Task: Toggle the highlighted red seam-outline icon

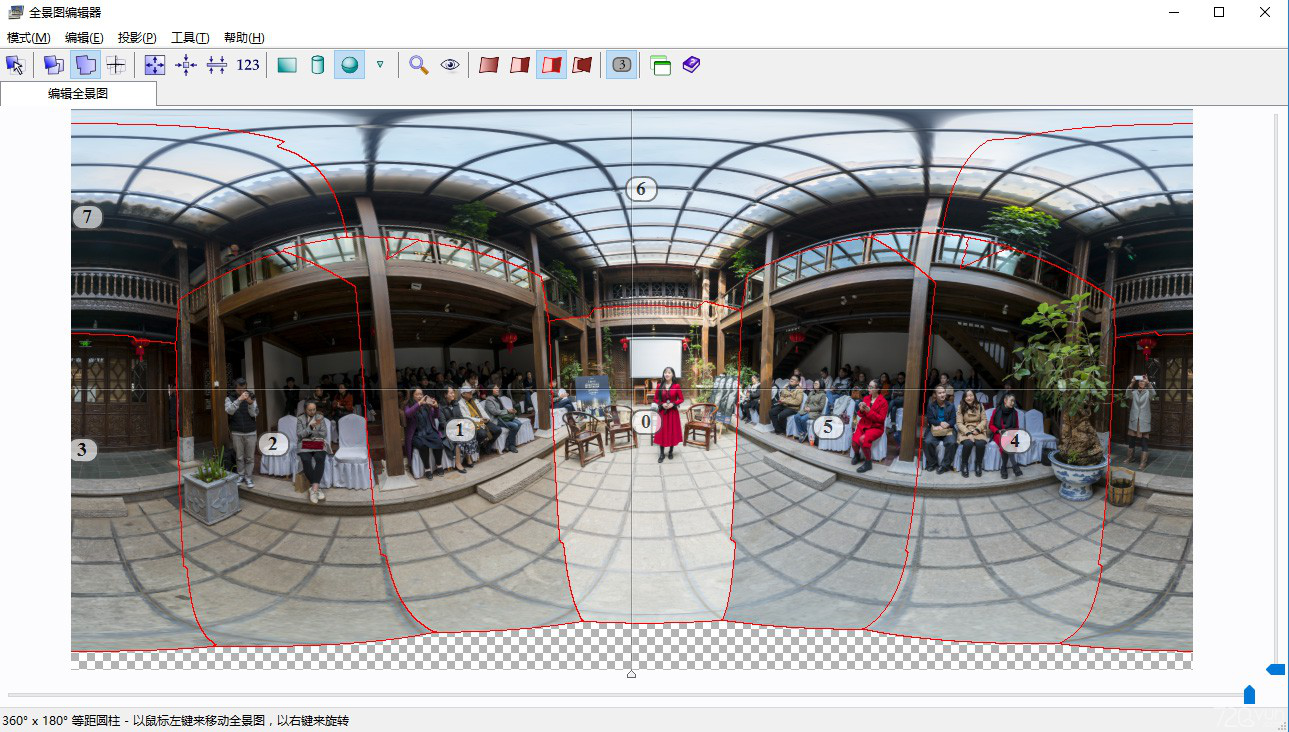Action: click(x=551, y=65)
